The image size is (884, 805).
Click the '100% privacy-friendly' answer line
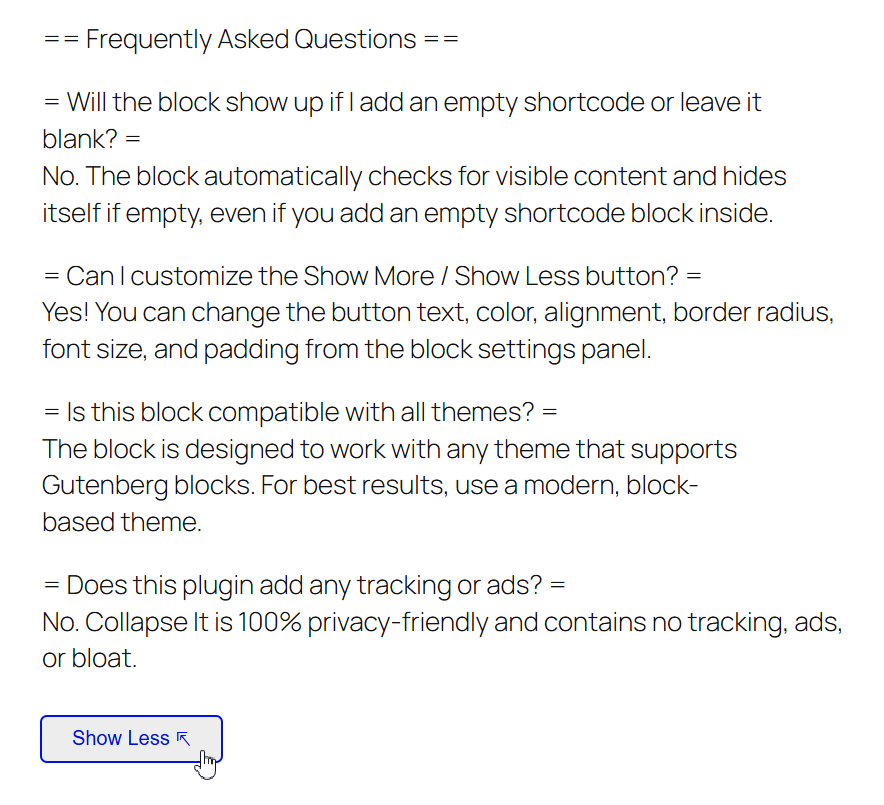tap(443, 622)
